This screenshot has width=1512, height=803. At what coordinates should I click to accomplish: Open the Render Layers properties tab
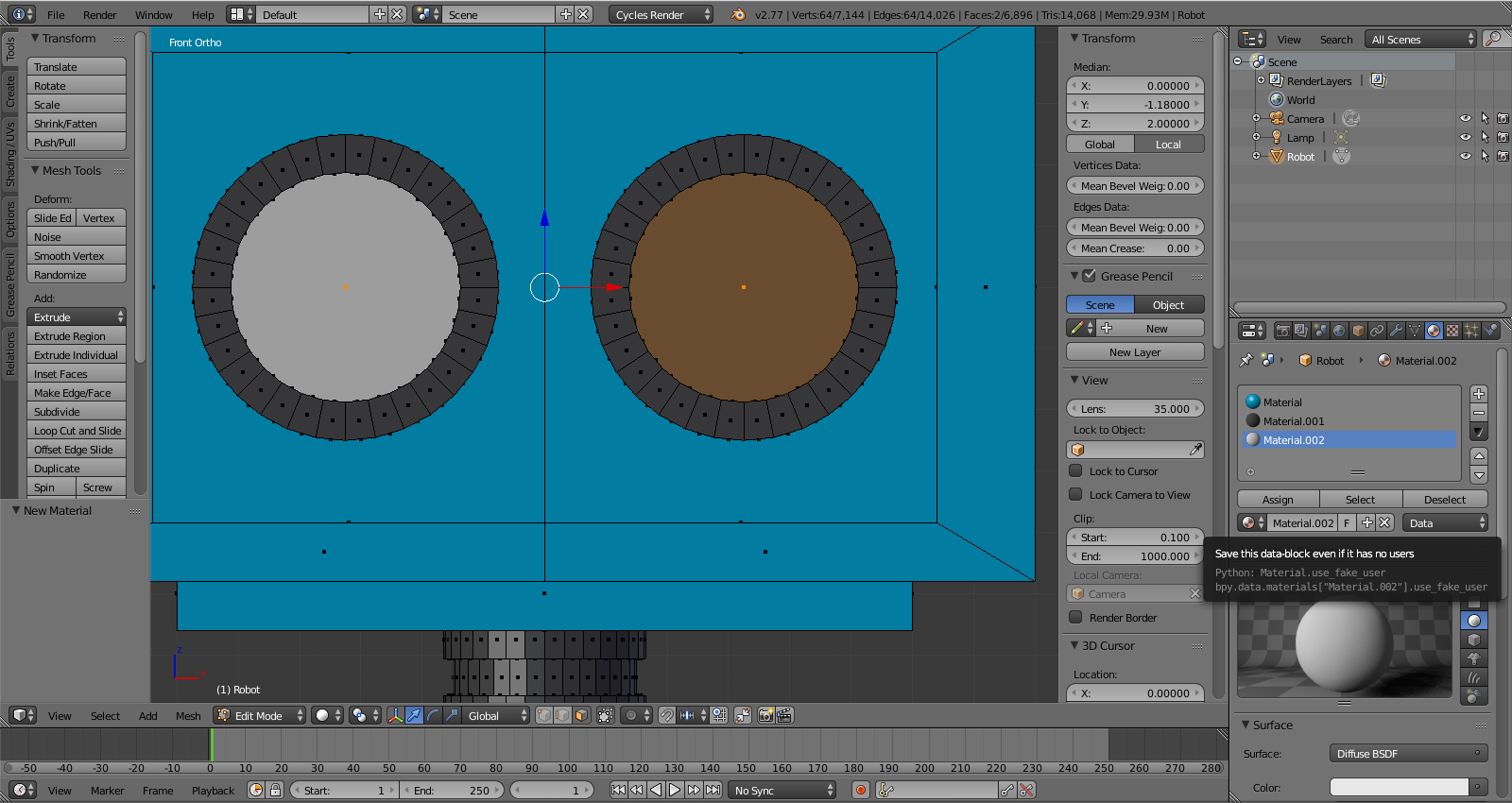click(1301, 331)
